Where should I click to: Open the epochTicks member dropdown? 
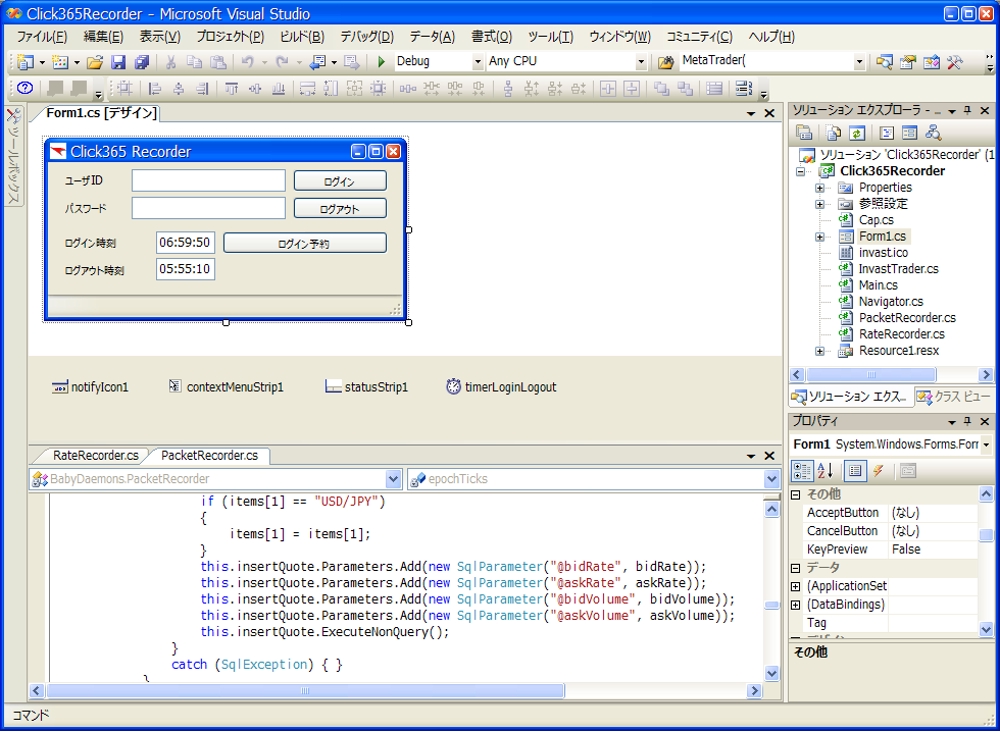point(772,479)
